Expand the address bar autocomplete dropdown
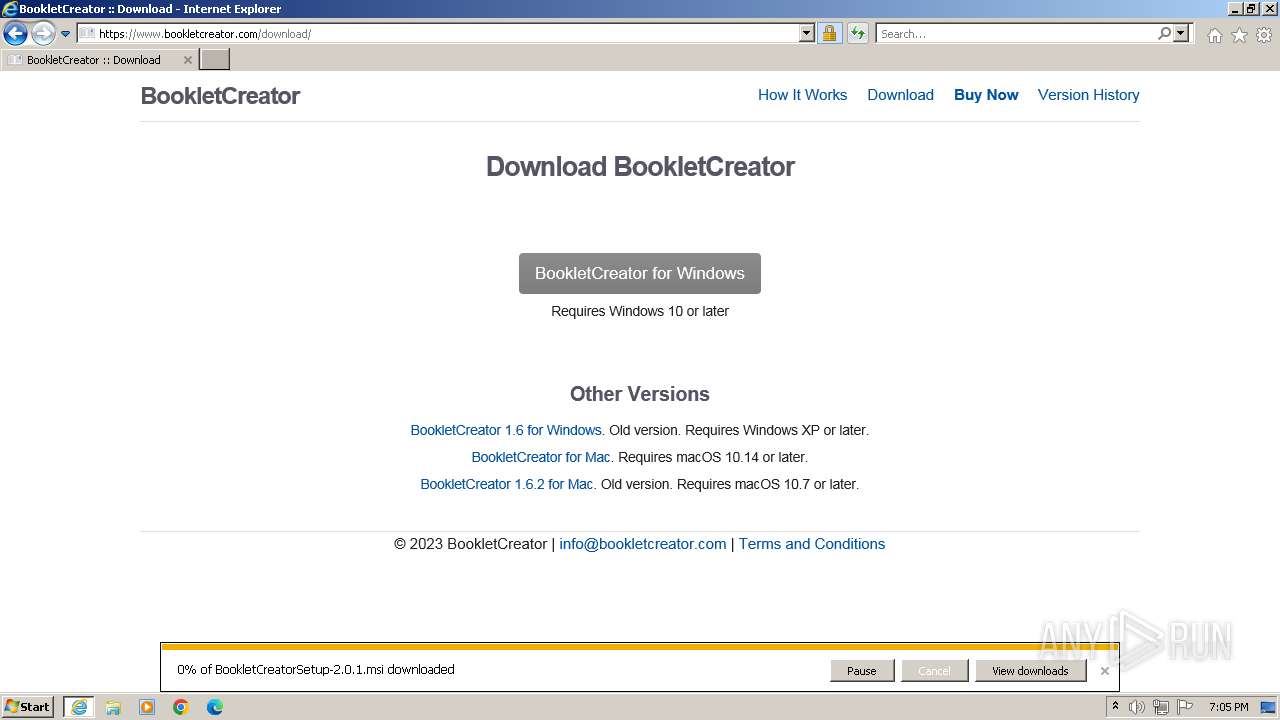This screenshot has height=720, width=1280. (x=807, y=33)
